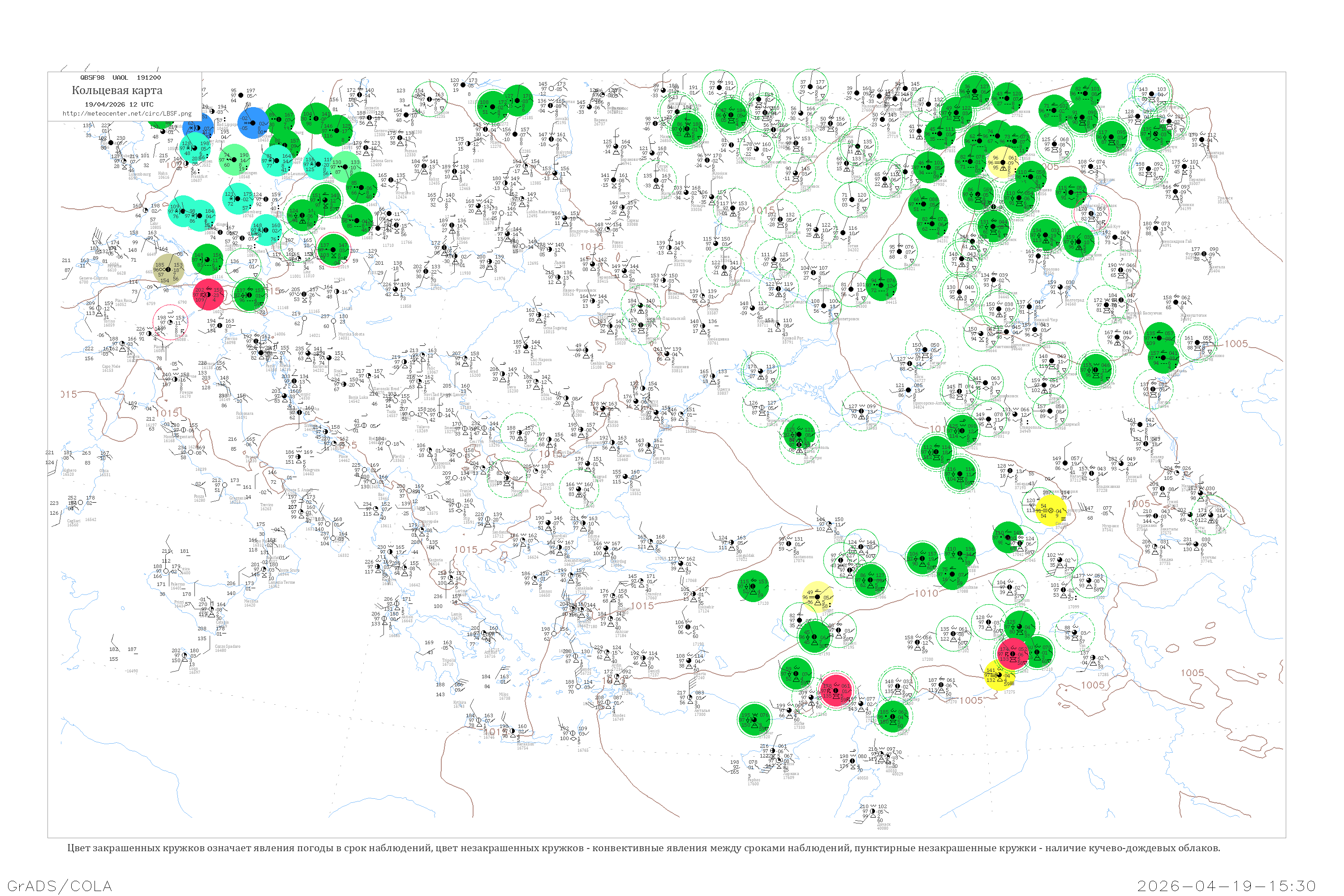Click the hollow green circle at Elazig
1344x896 pixels.
(x=955, y=633)
